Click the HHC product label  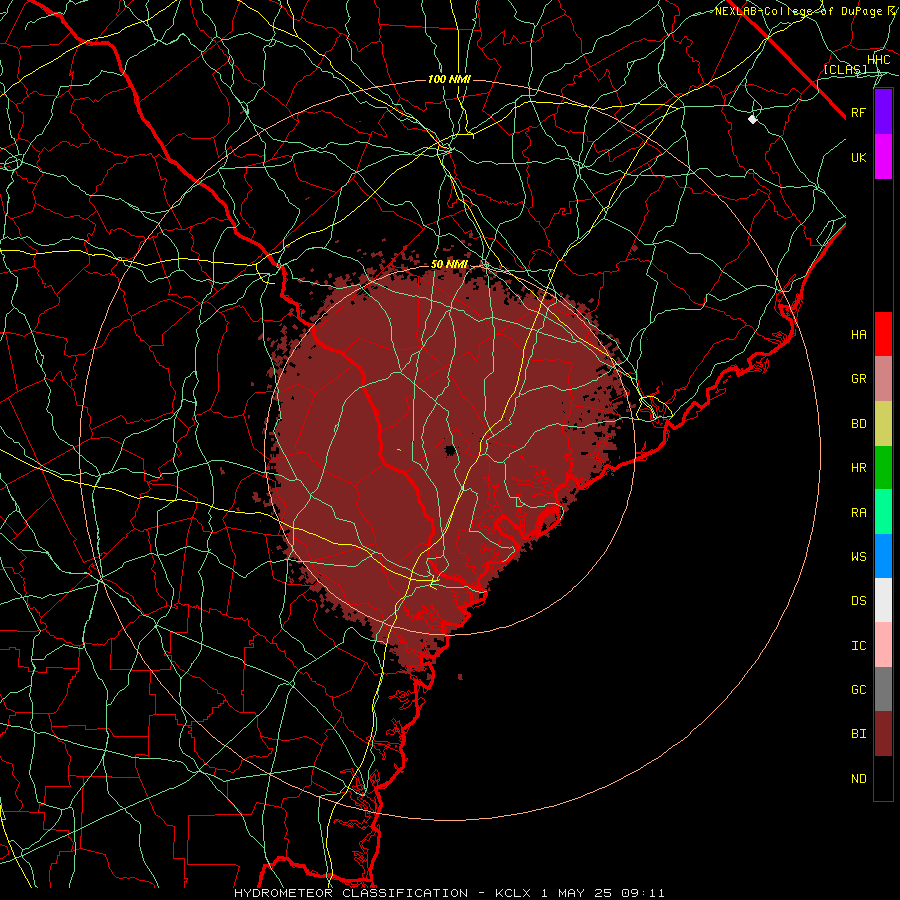point(878,60)
